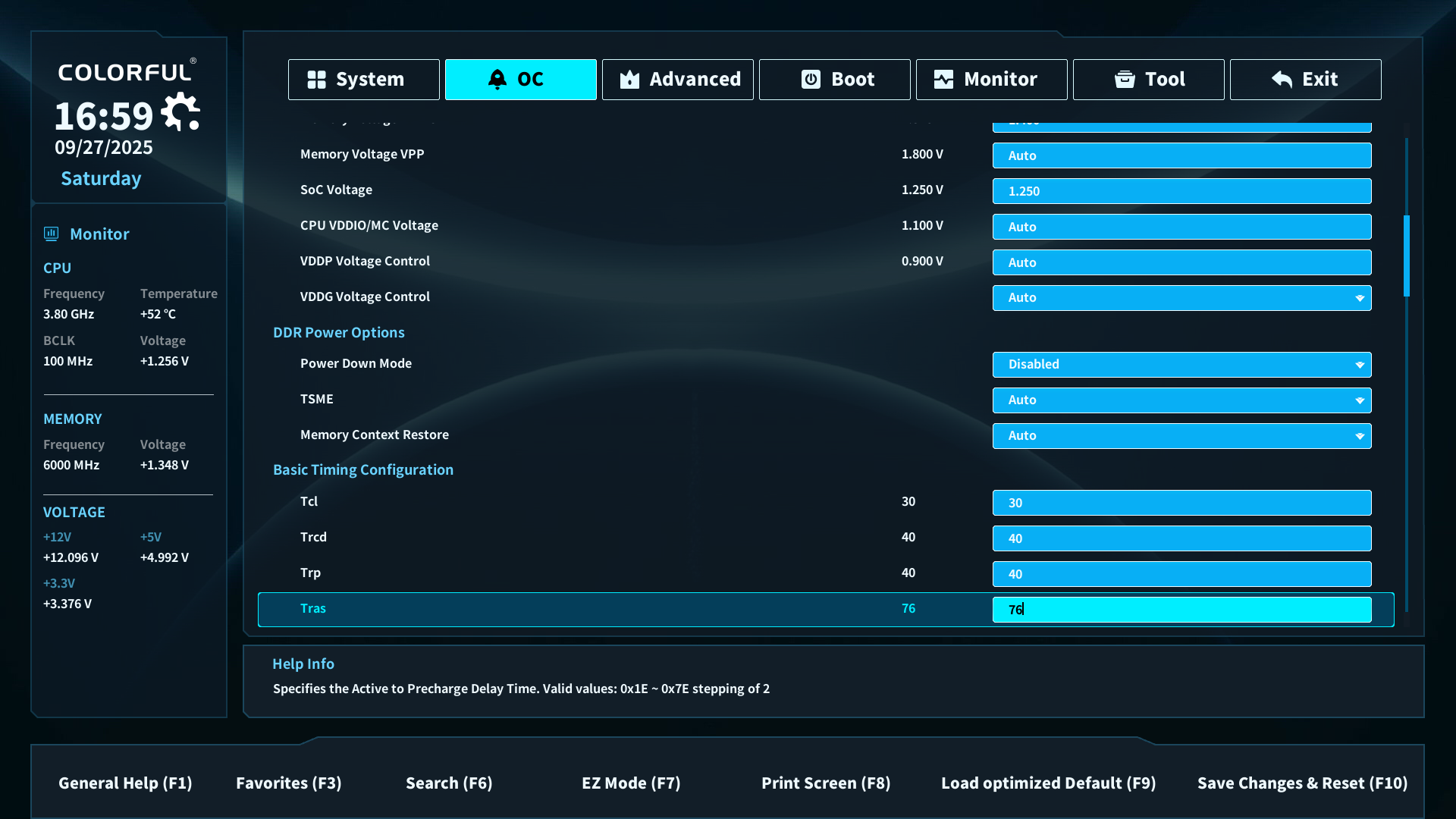The image size is (1456, 819).
Task: Expand the TSME dropdown
Action: [1182, 400]
